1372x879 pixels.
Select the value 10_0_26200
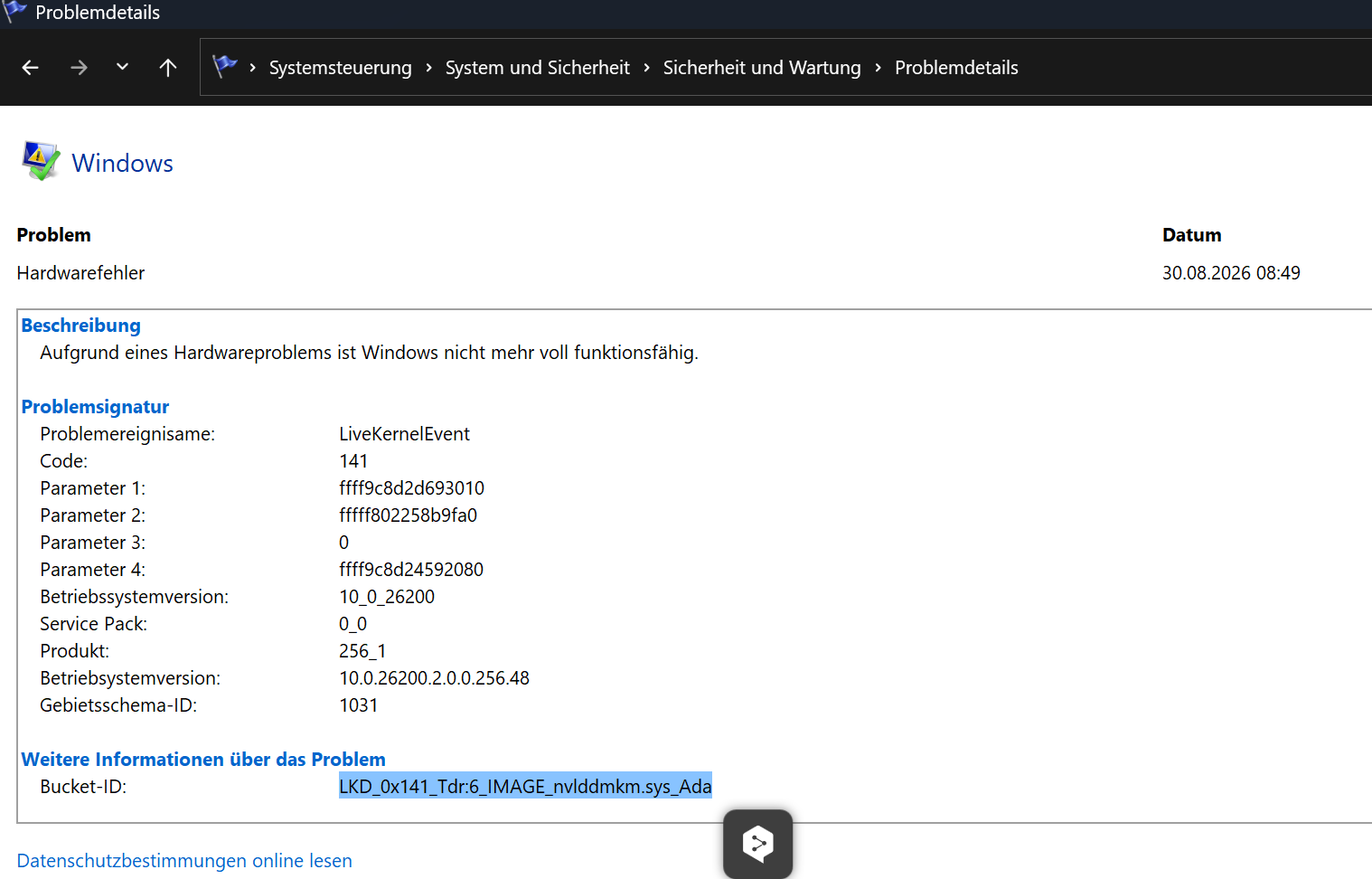pos(387,597)
